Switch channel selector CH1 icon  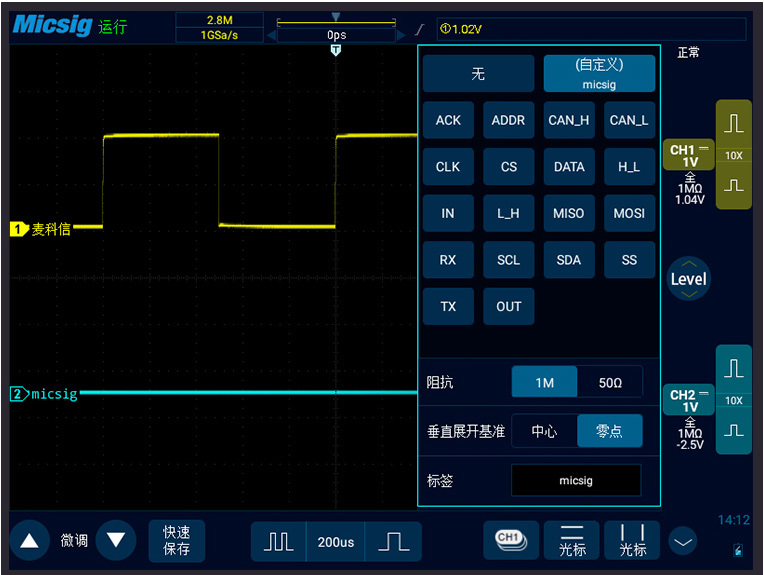click(x=511, y=541)
